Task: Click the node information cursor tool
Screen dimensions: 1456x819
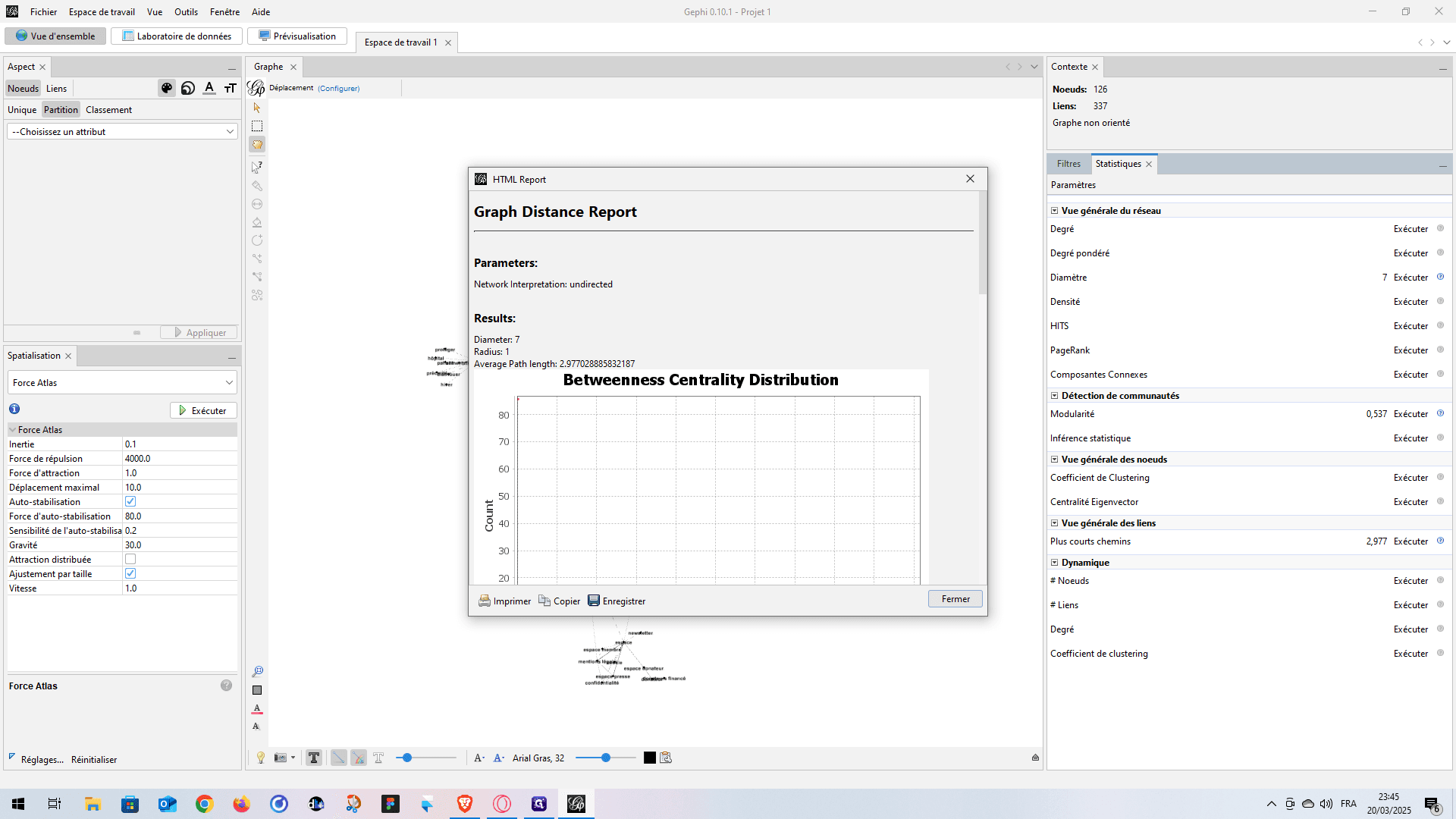Action: coord(257,167)
